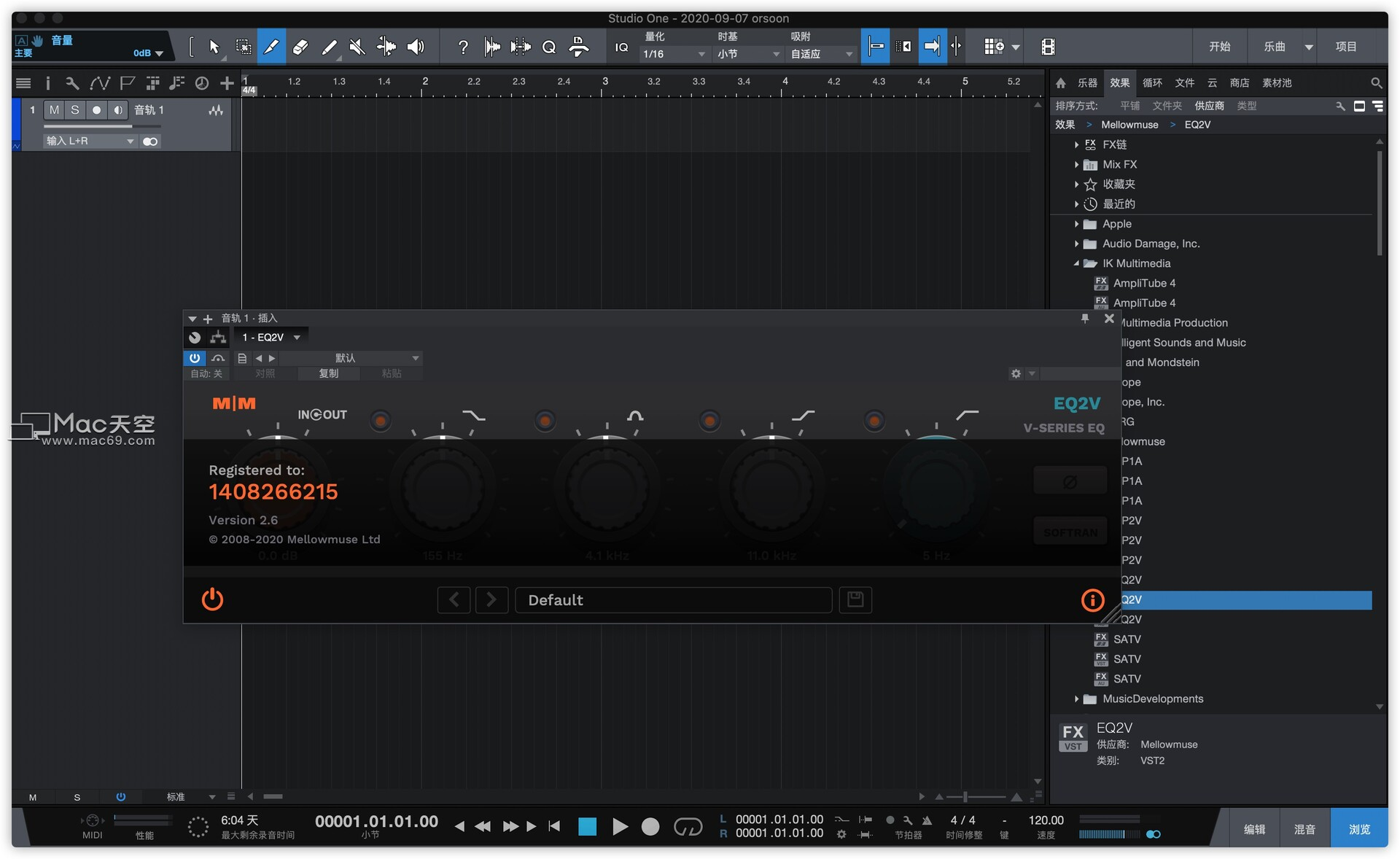Open the 项目 page
Viewport: 1400px width, 859px height.
tap(1346, 47)
